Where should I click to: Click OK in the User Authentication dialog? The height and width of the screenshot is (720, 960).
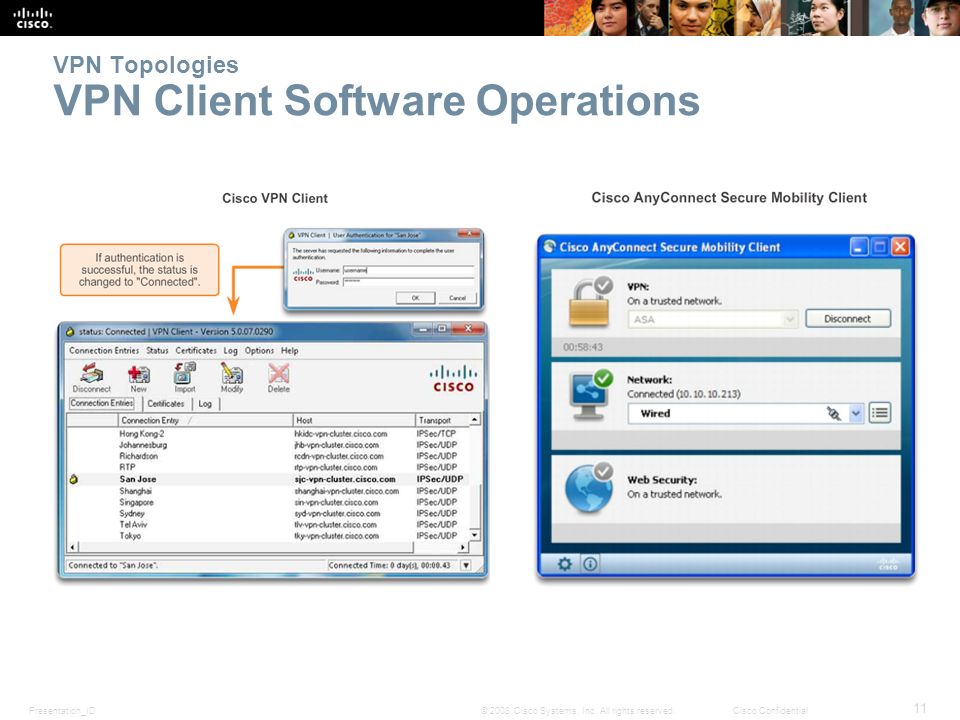[x=415, y=298]
